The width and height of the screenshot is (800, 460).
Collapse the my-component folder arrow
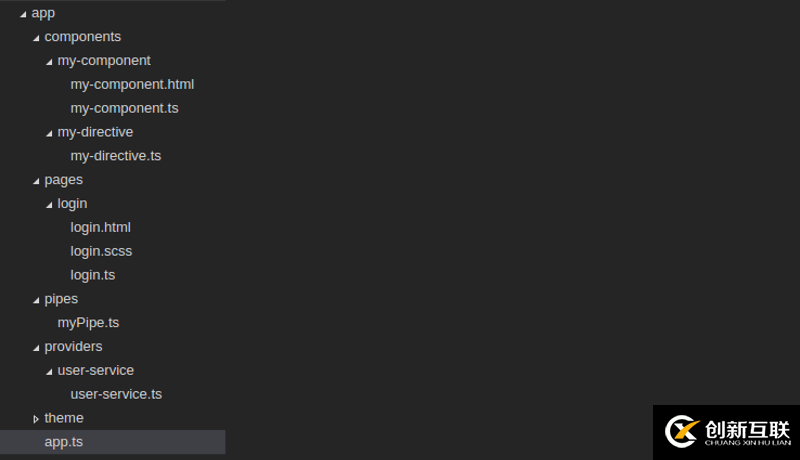[50, 62]
